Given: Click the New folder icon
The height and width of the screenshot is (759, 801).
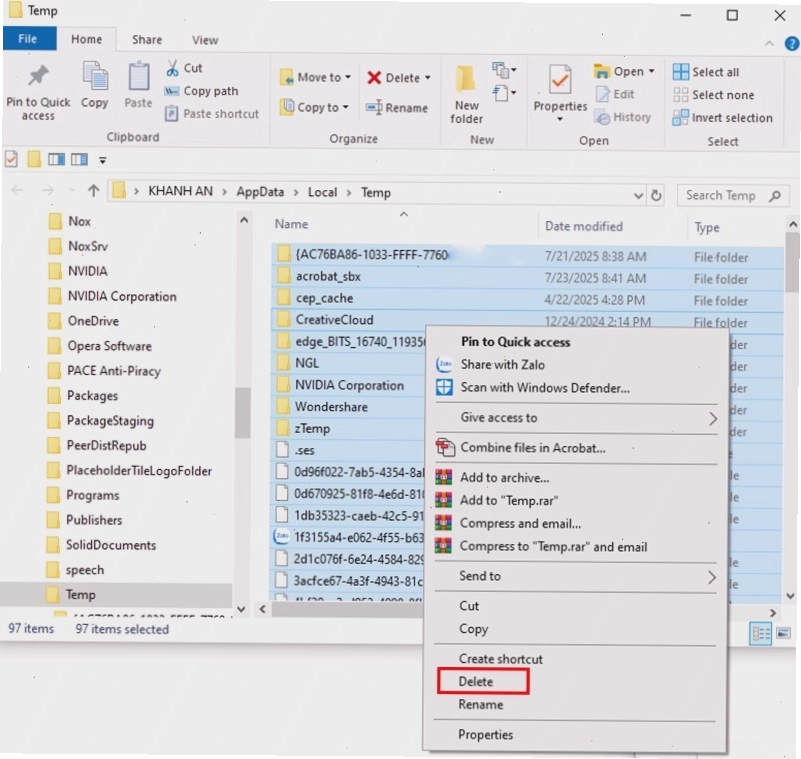Looking at the screenshot, I should pos(465,79).
